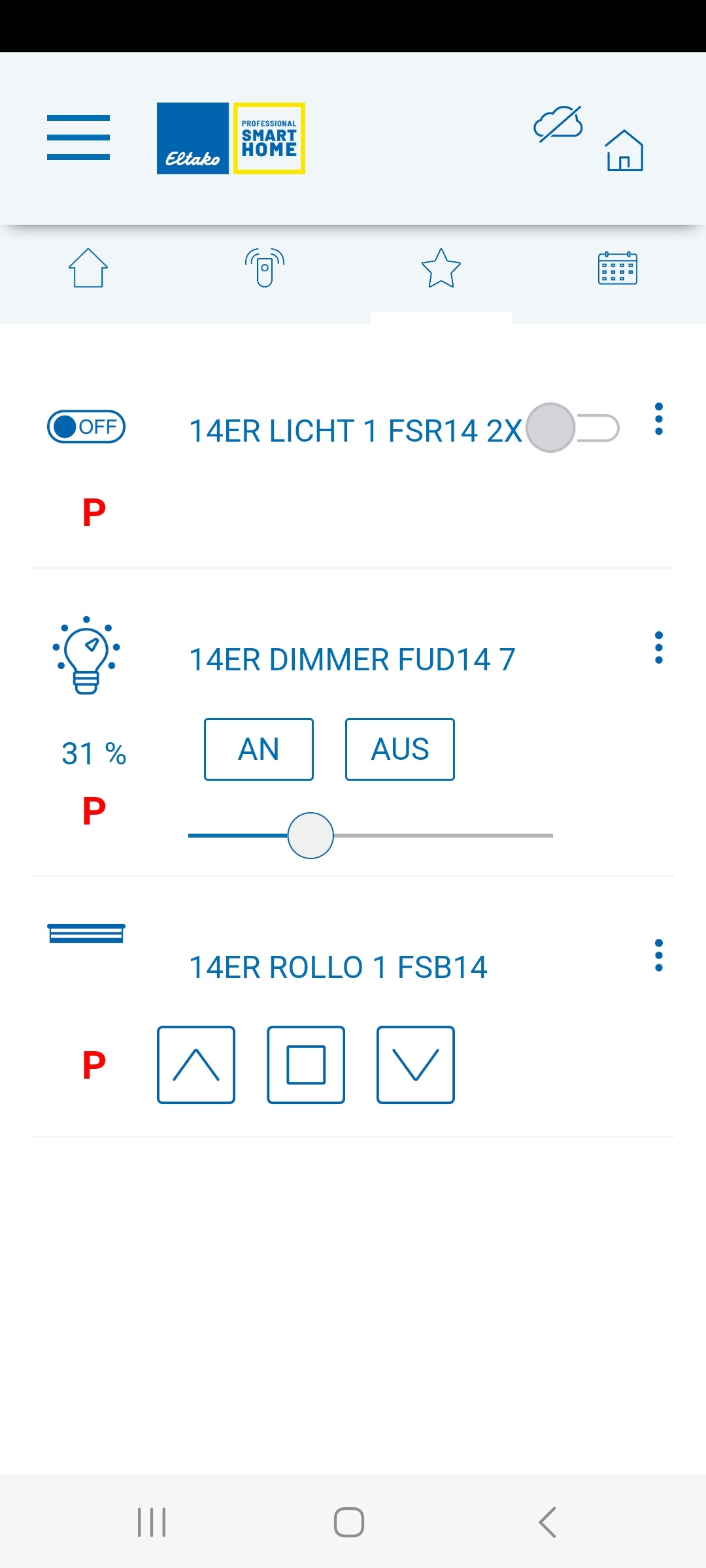The image size is (706, 1568).
Task: Toggle the 14ER LICHT 1 switch on
Action: [573, 428]
